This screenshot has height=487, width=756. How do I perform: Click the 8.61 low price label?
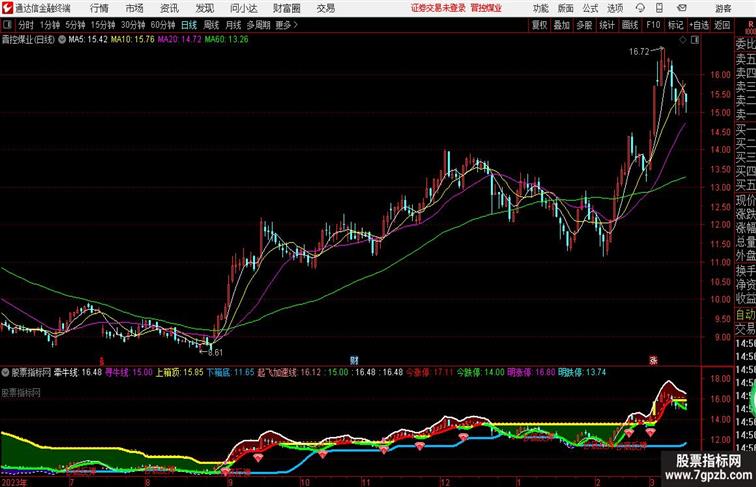coord(215,352)
